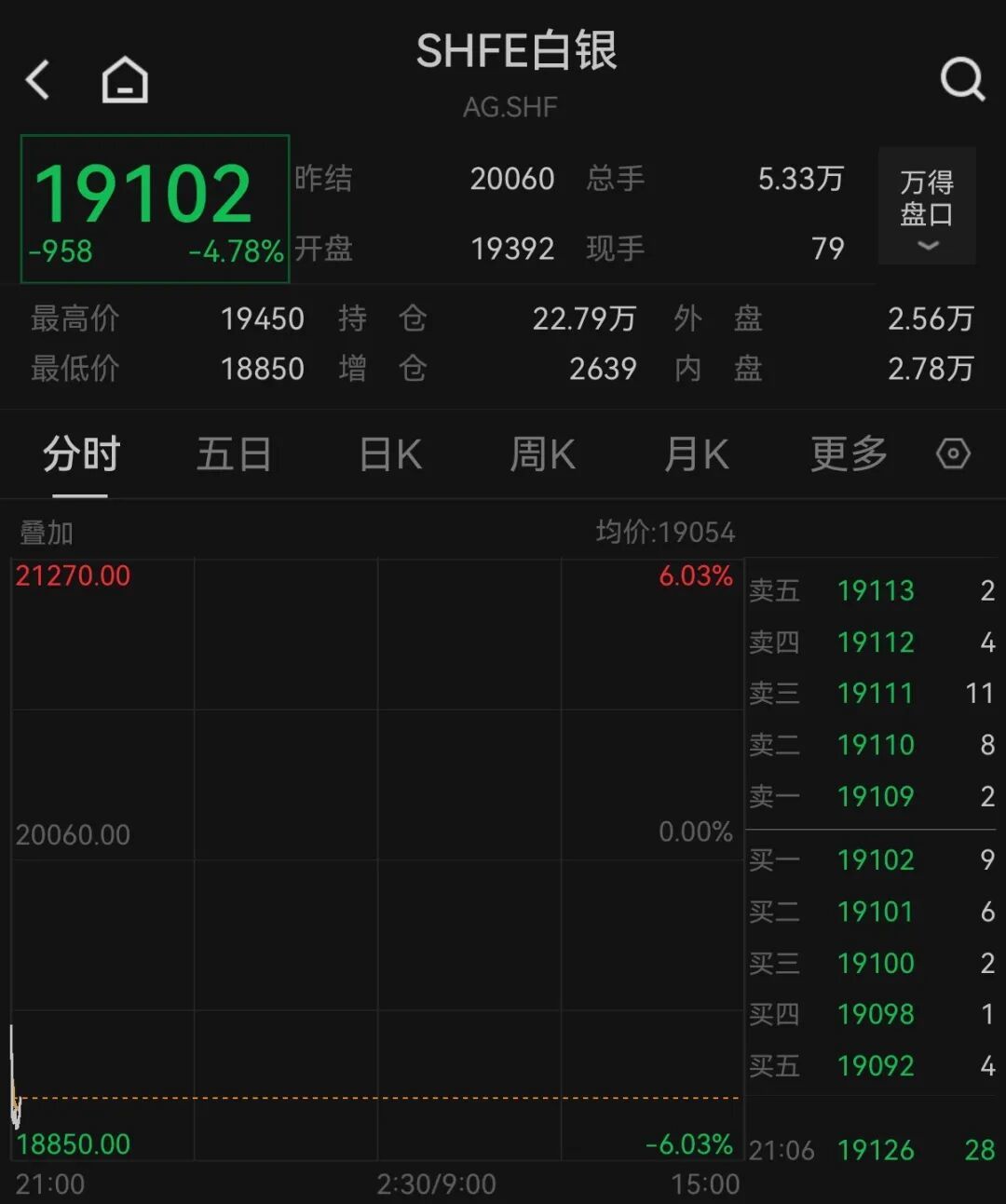Tap the chart's 21270.00 upper price label
This screenshot has width=1006, height=1204.
click(x=73, y=575)
